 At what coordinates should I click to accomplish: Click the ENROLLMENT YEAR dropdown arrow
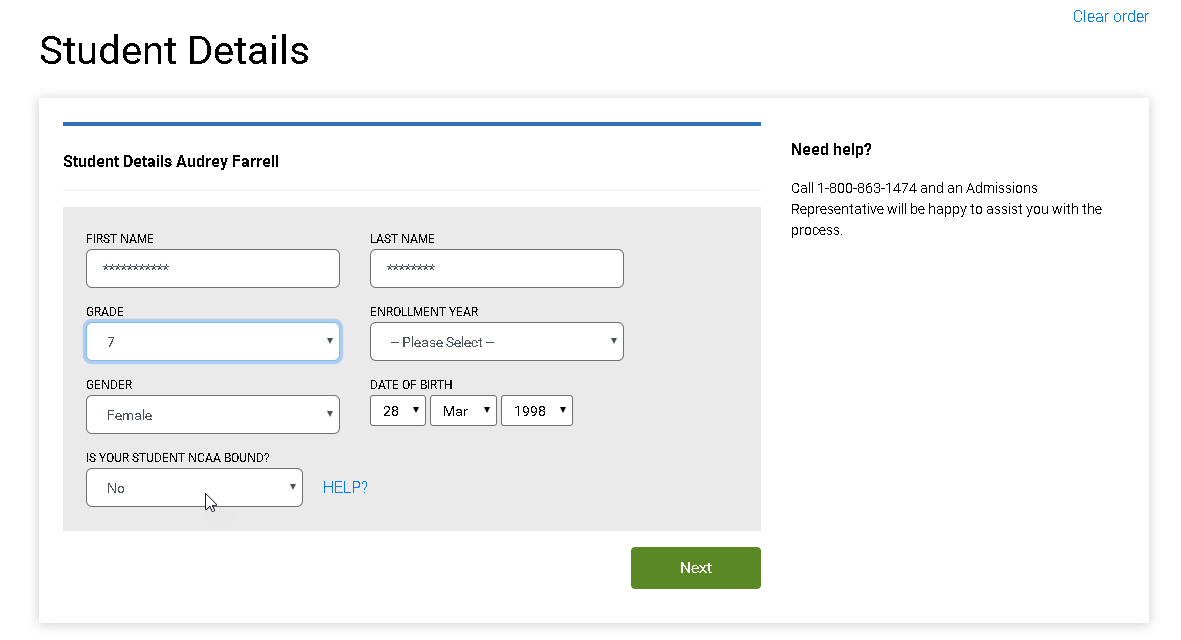(x=614, y=341)
